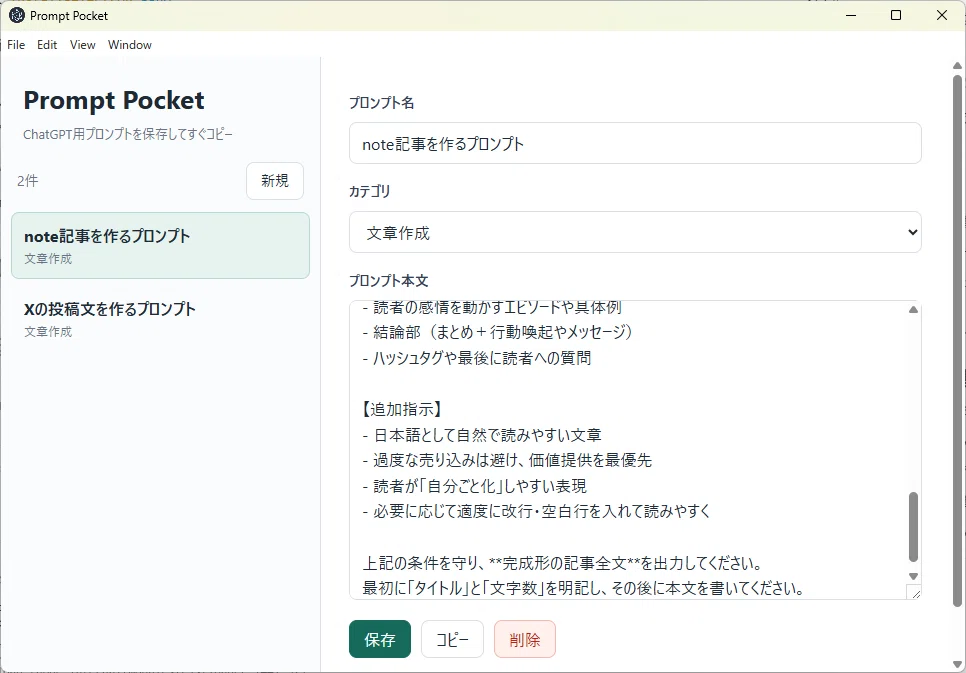The image size is (966, 673).
Task: Click the textarea resize handle corner
Action: [914, 592]
